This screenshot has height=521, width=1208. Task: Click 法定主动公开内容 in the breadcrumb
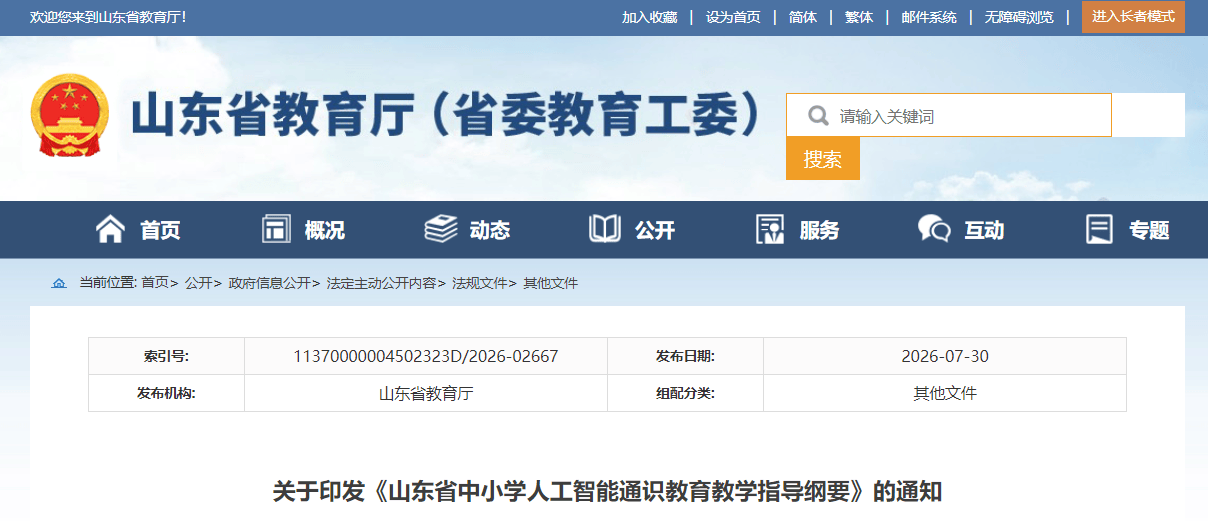point(382,283)
